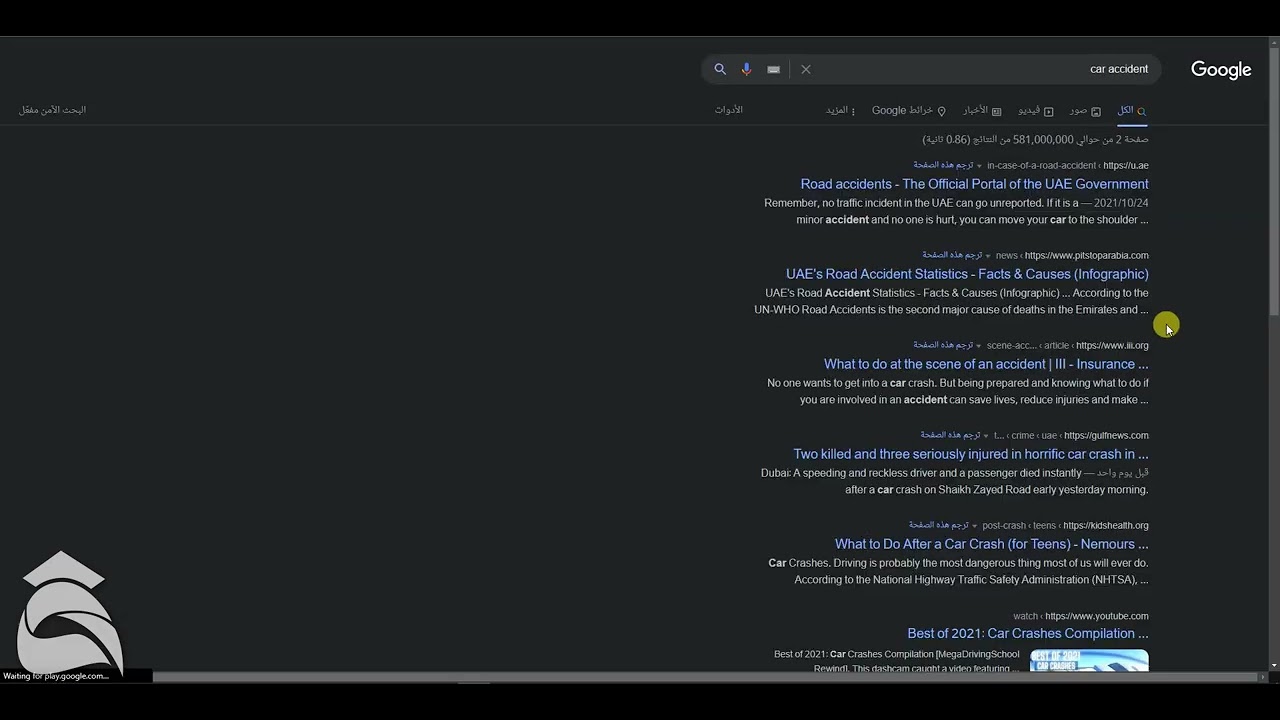Click the Car Crashes Compilation video thumbnail
Image resolution: width=1280 pixels, height=720 pixels.
pos(1089,661)
